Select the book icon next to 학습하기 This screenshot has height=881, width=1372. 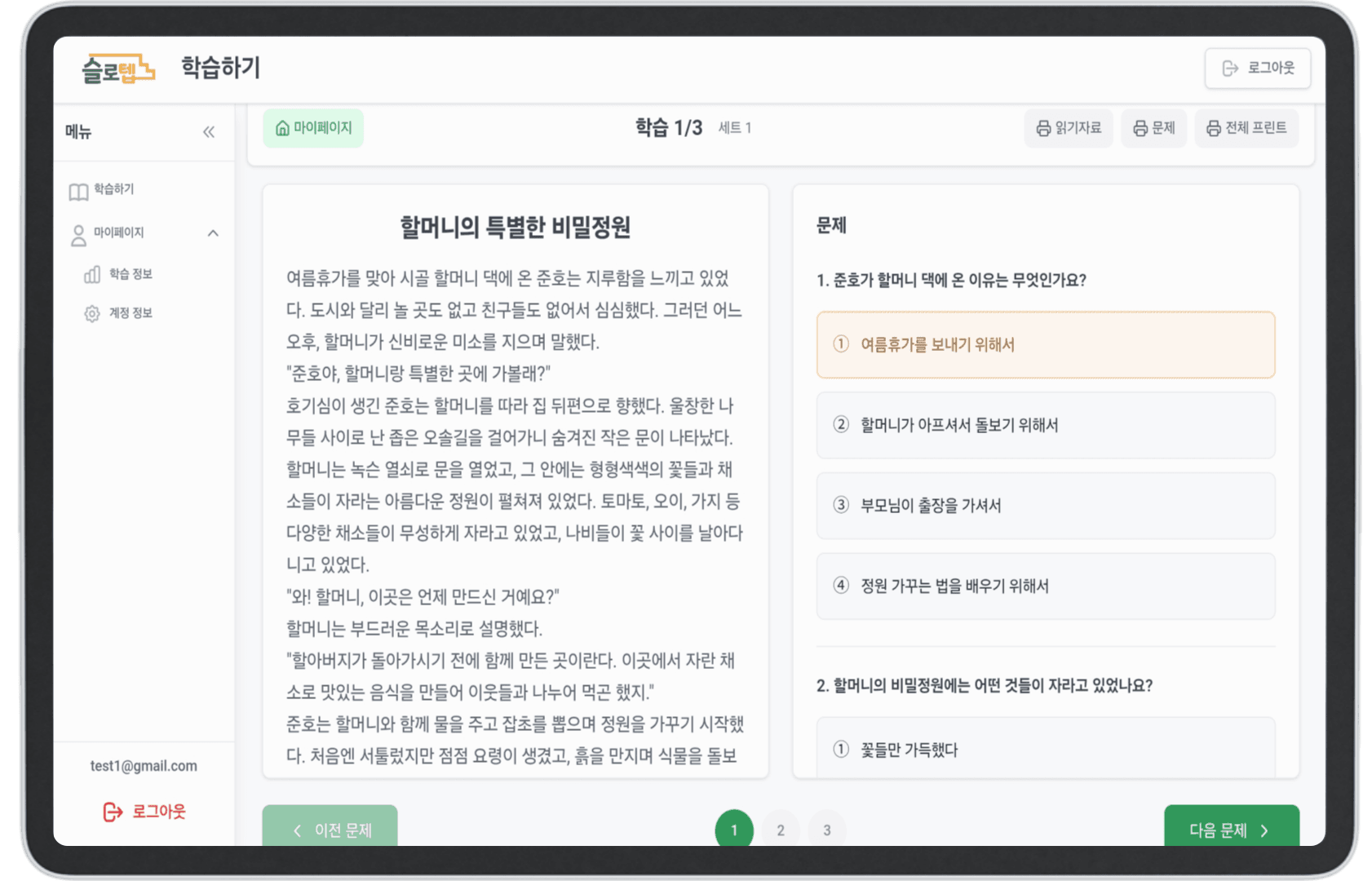pyautogui.click(x=78, y=191)
